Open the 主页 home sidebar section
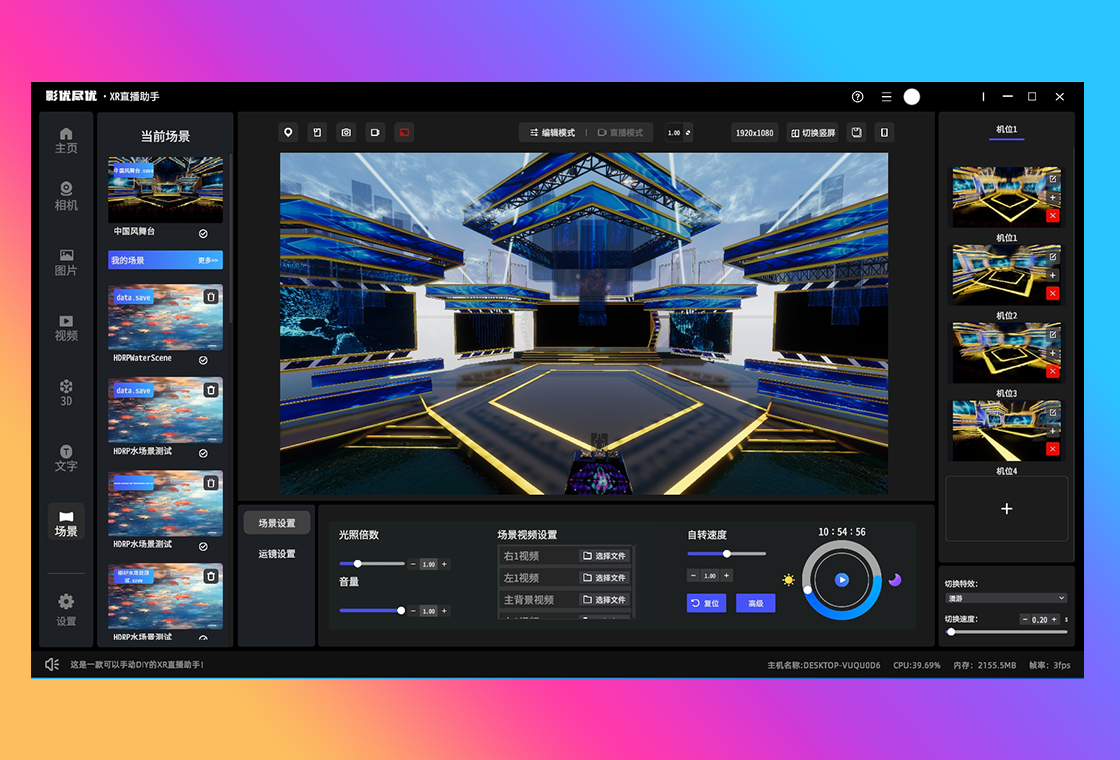1120x760 pixels. [66, 141]
